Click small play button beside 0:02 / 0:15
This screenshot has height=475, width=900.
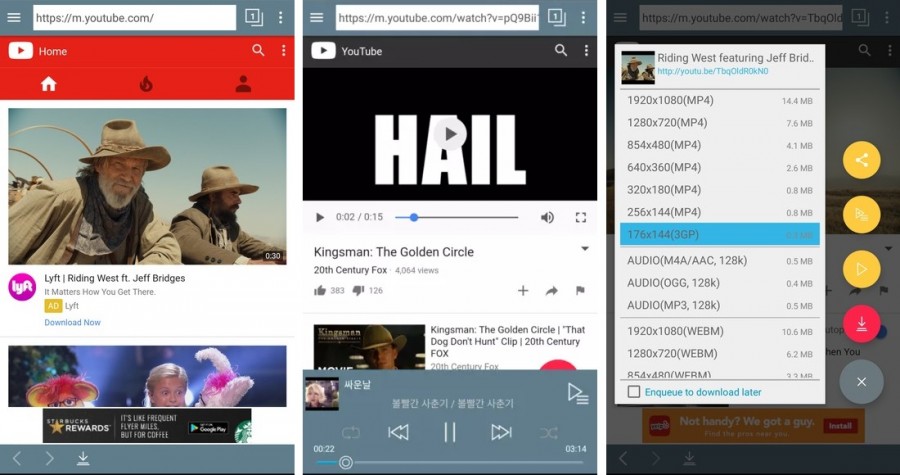pyautogui.click(x=320, y=217)
